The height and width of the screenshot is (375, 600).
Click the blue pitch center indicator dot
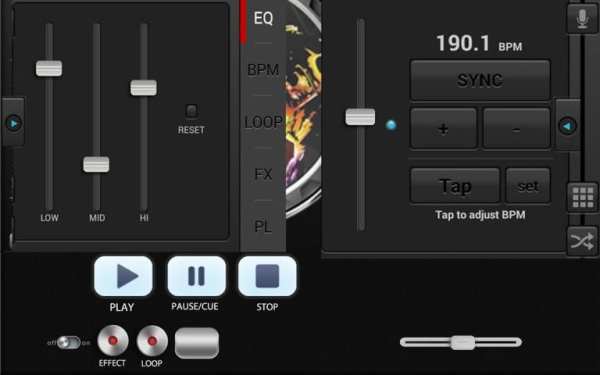coord(391,125)
